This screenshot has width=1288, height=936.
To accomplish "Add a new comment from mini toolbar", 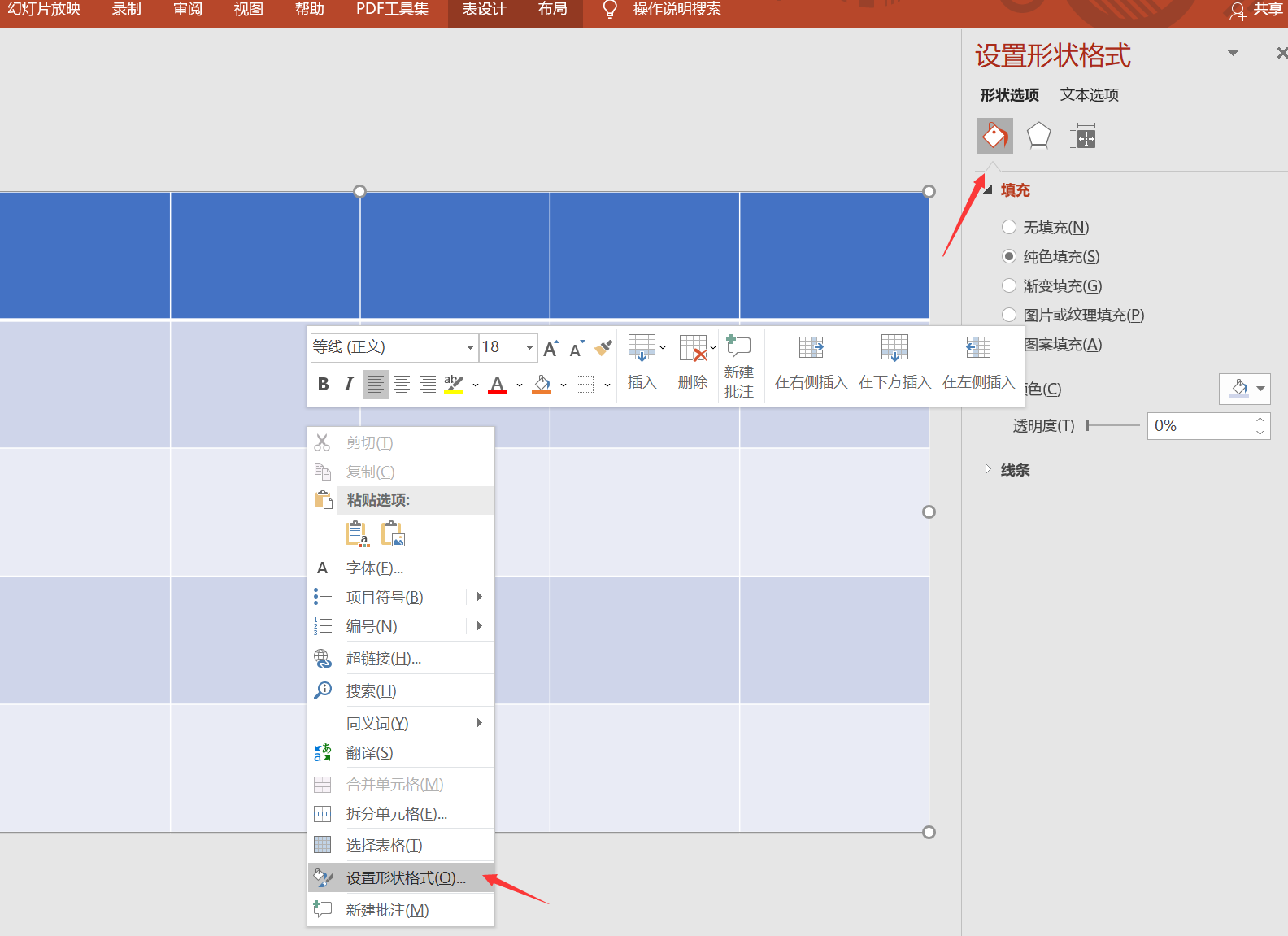I will point(738,366).
